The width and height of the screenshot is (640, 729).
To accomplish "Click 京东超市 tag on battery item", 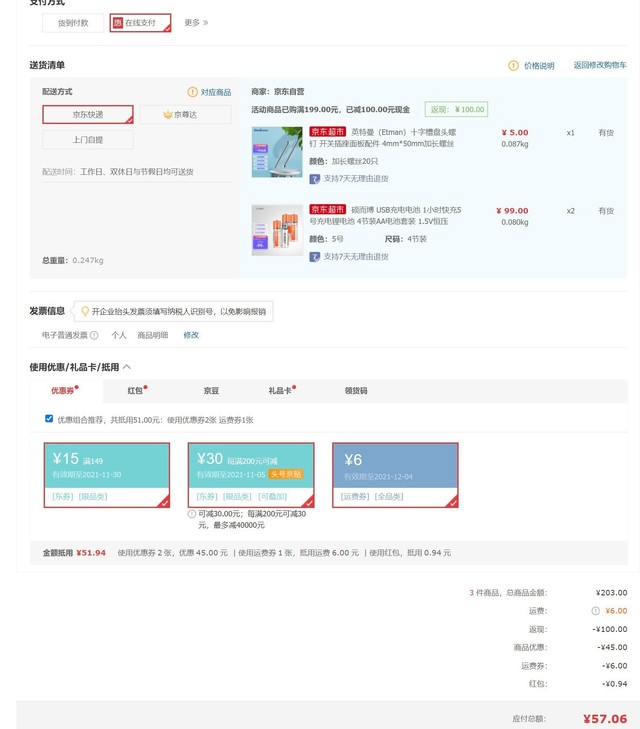I will tap(328, 210).
